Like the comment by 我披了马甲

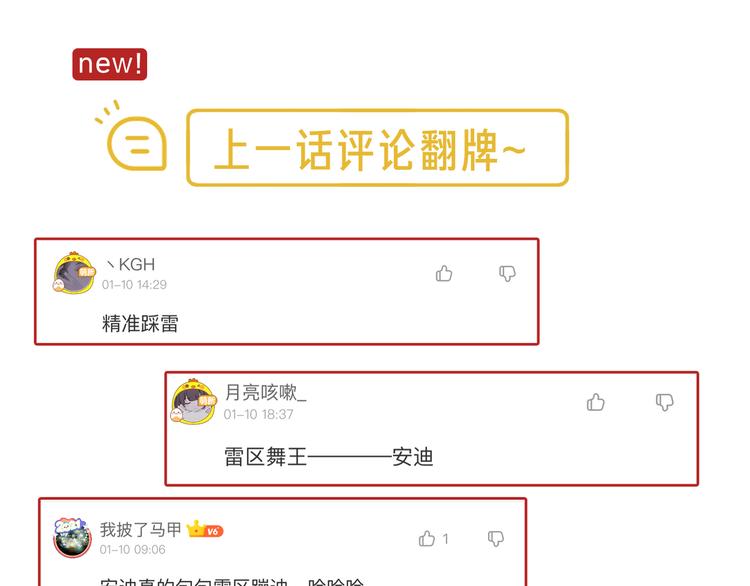pyautogui.click(x=427, y=539)
